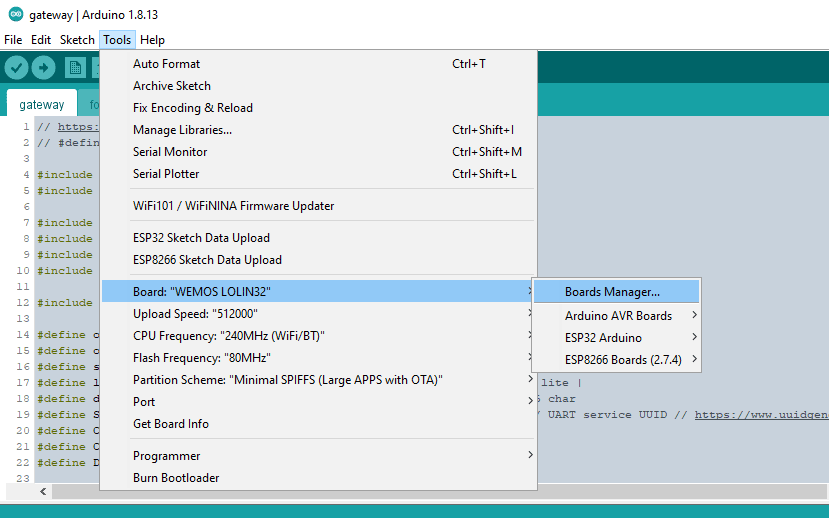The width and height of the screenshot is (829, 518).
Task: Select Burn Bootloader
Action: (319, 478)
